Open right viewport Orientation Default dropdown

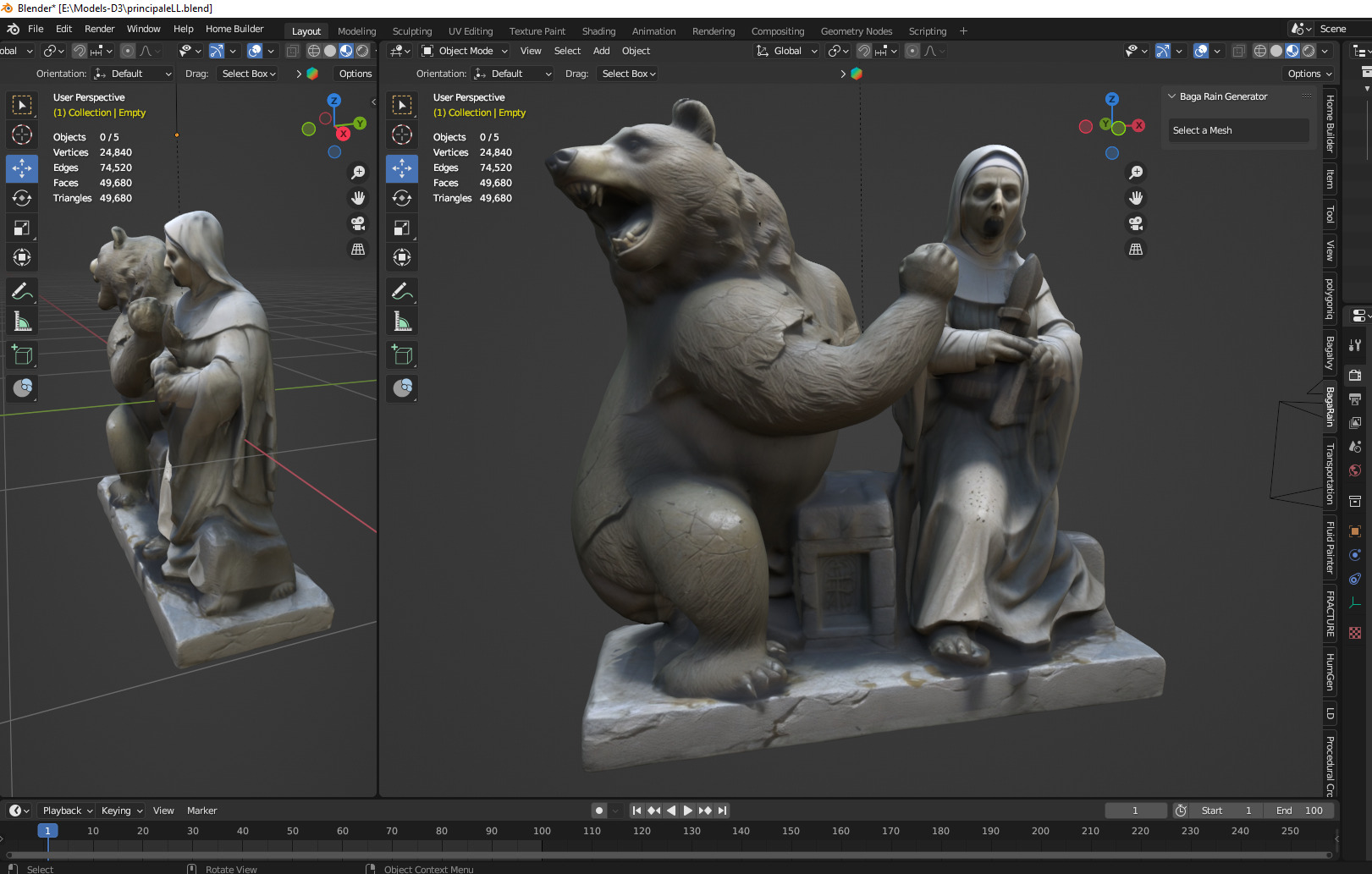coord(513,74)
